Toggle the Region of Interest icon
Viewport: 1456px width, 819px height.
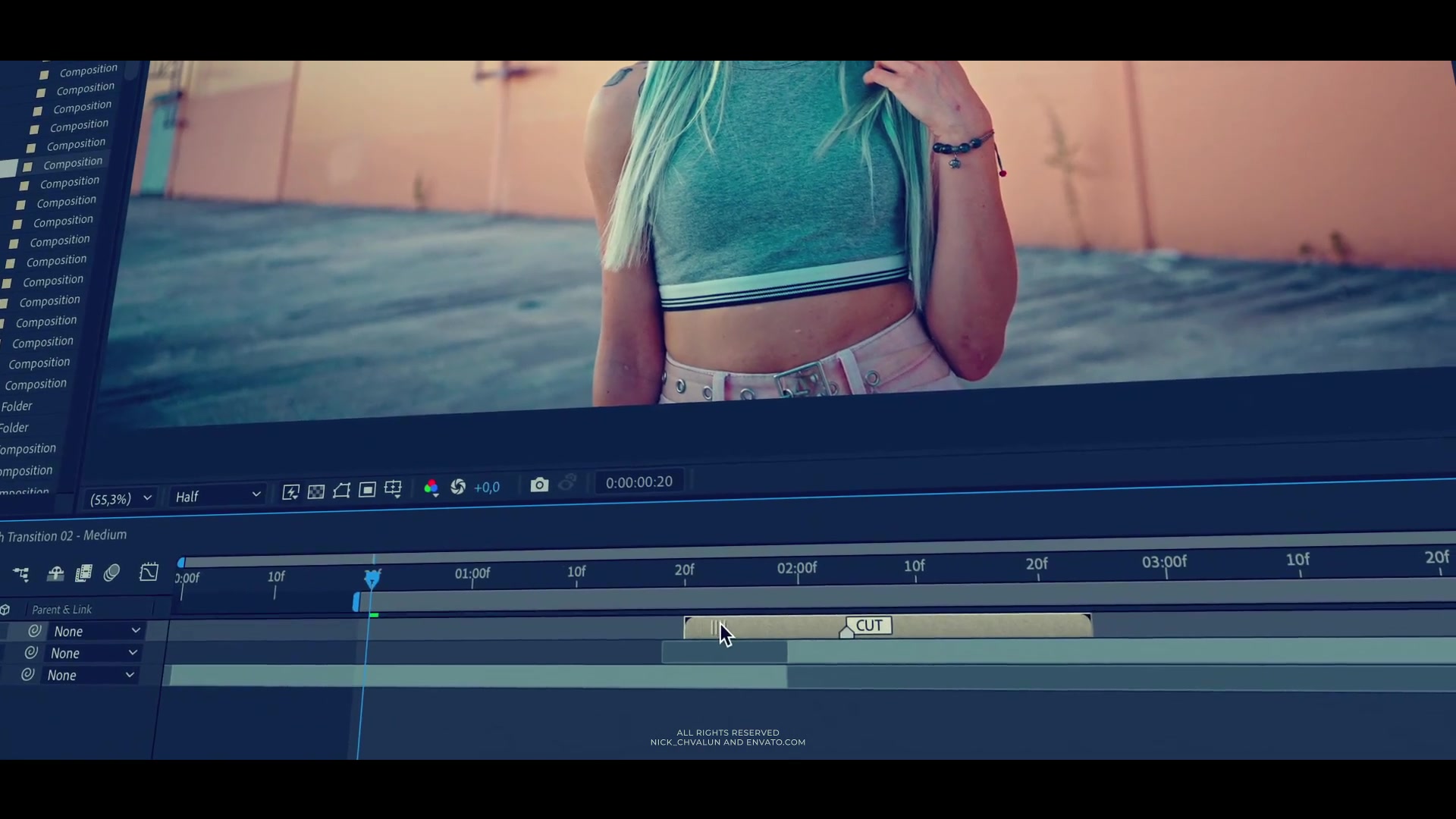point(367,490)
